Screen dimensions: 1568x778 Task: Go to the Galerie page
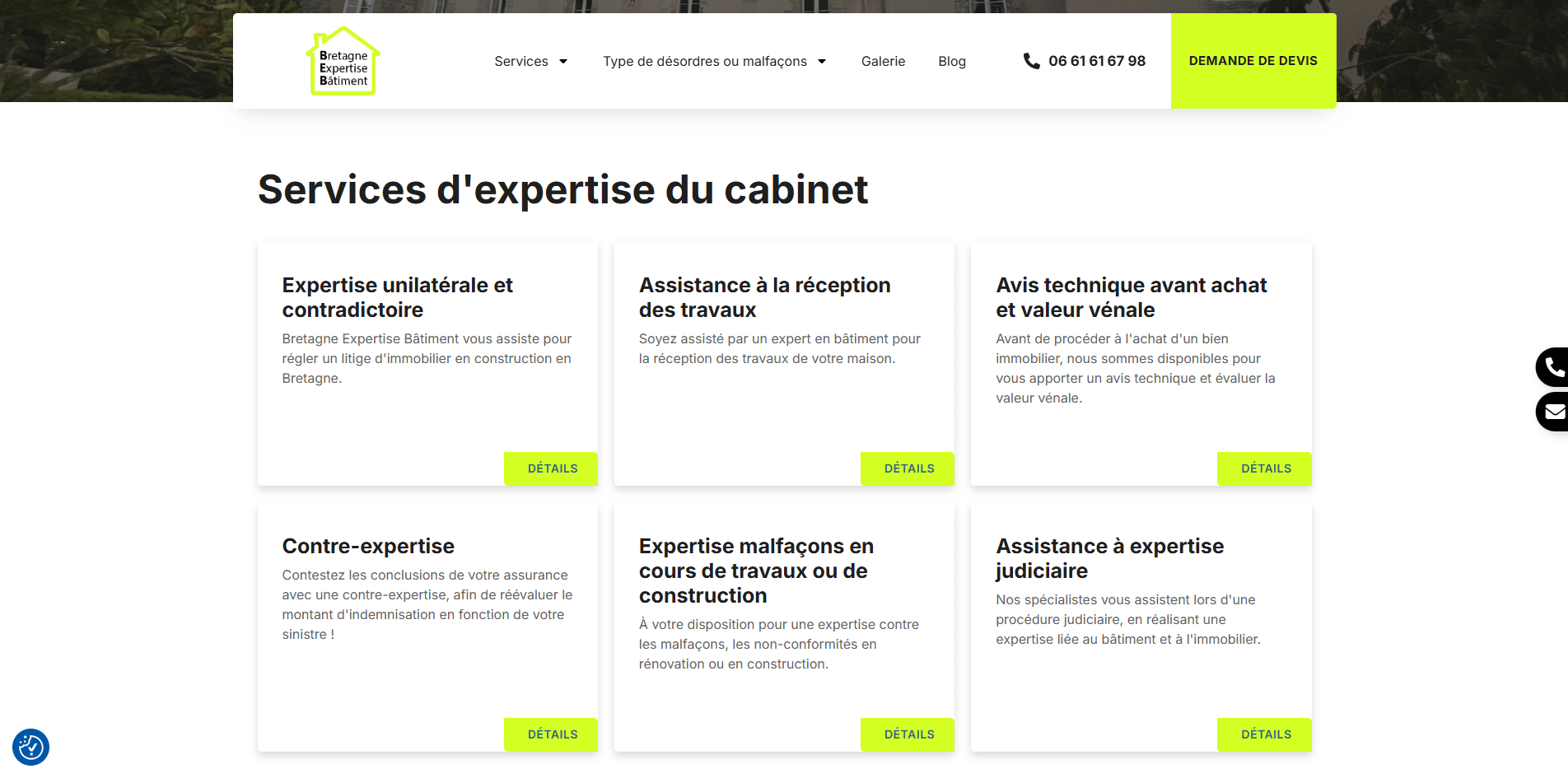(x=883, y=61)
